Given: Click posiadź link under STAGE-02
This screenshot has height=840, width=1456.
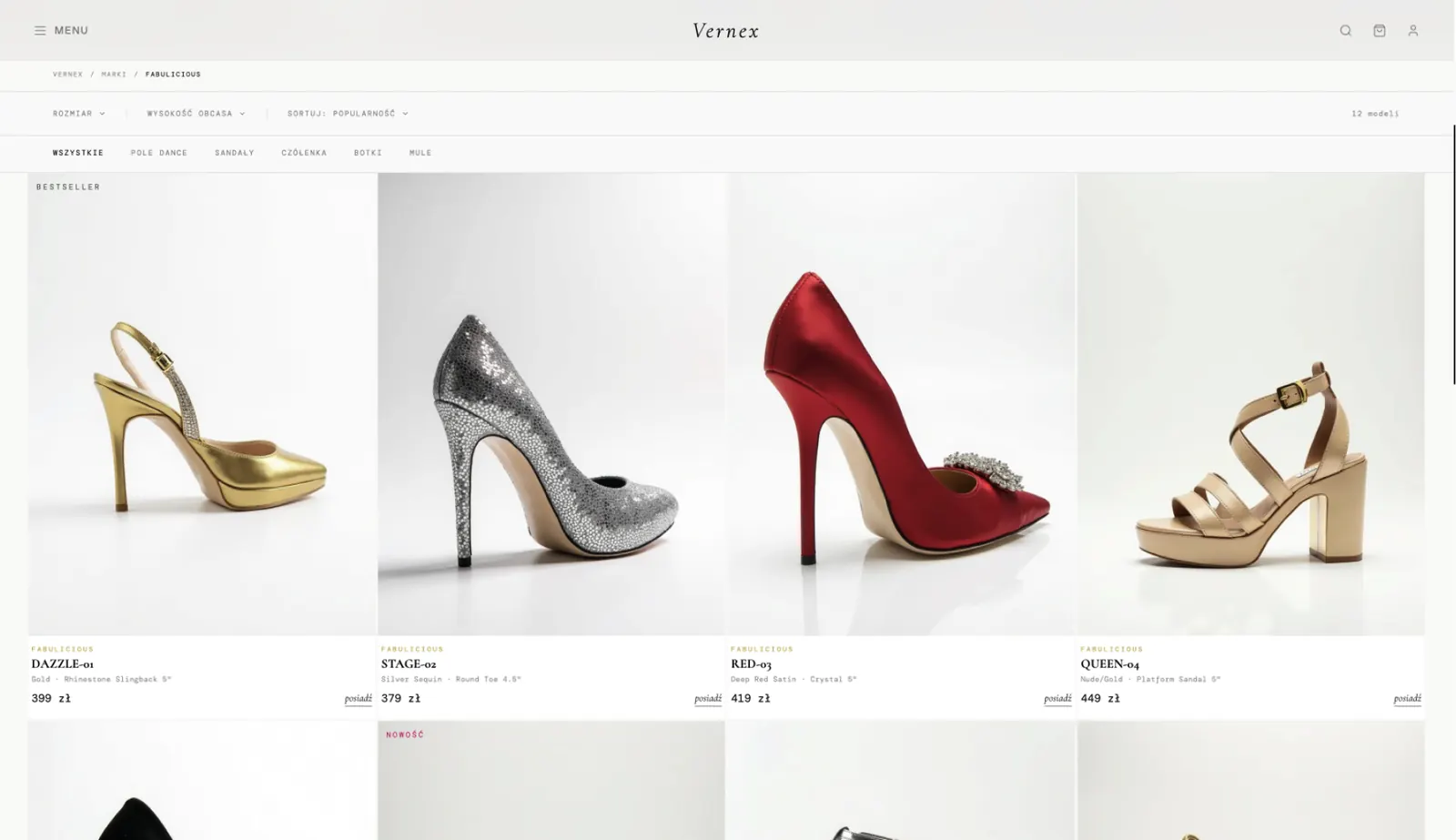Looking at the screenshot, I should pyautogui.click(x=708, y=699).
